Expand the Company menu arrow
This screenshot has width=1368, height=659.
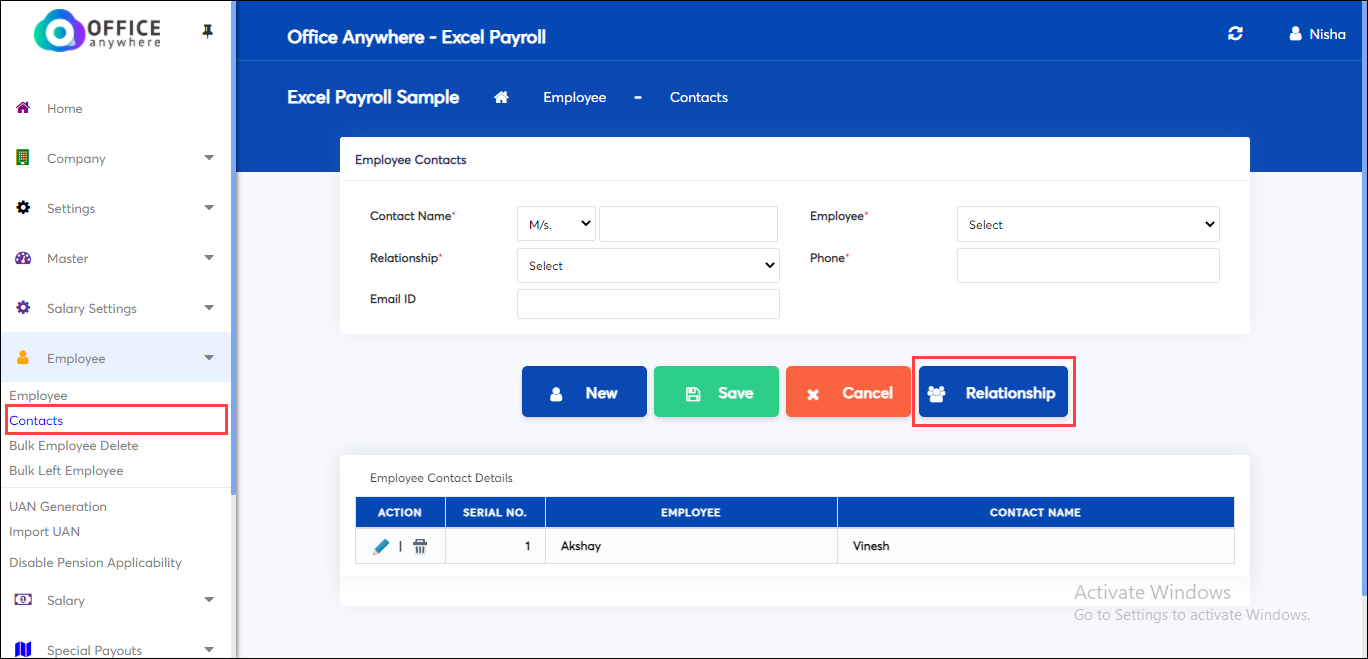pos(209,158)
